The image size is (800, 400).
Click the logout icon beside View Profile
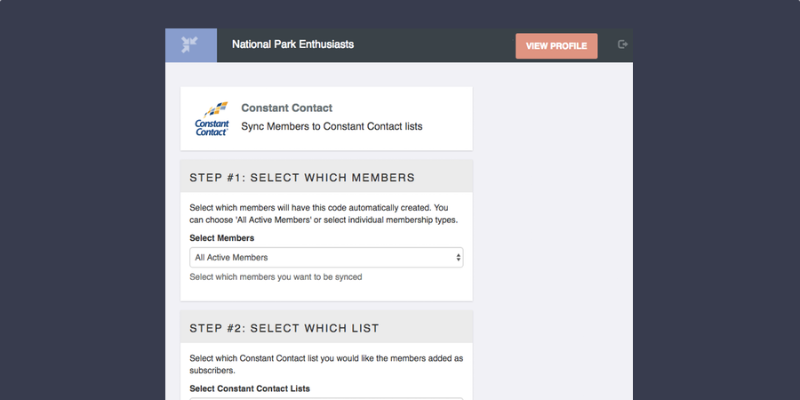coord(622,44)
